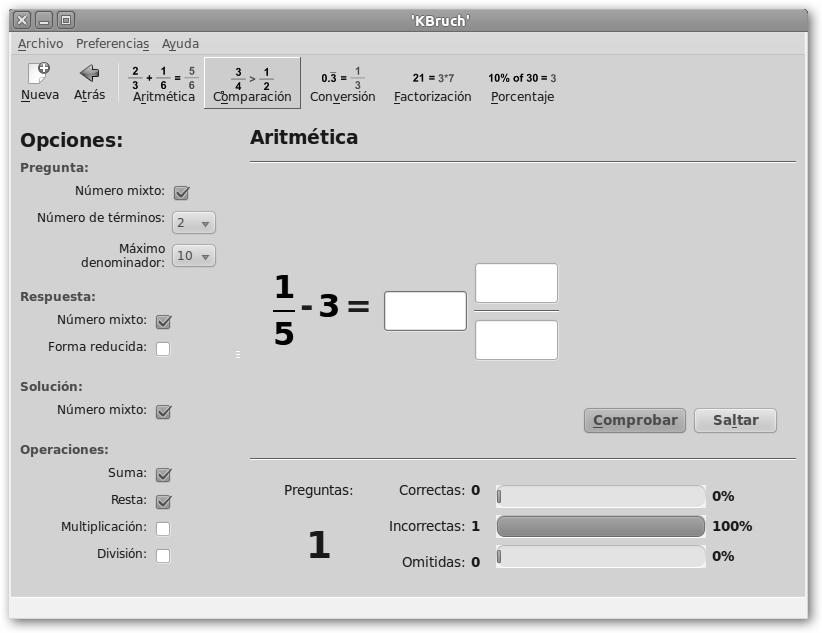
Task: Enable the División operation checkbox
Action: (163, 555)
